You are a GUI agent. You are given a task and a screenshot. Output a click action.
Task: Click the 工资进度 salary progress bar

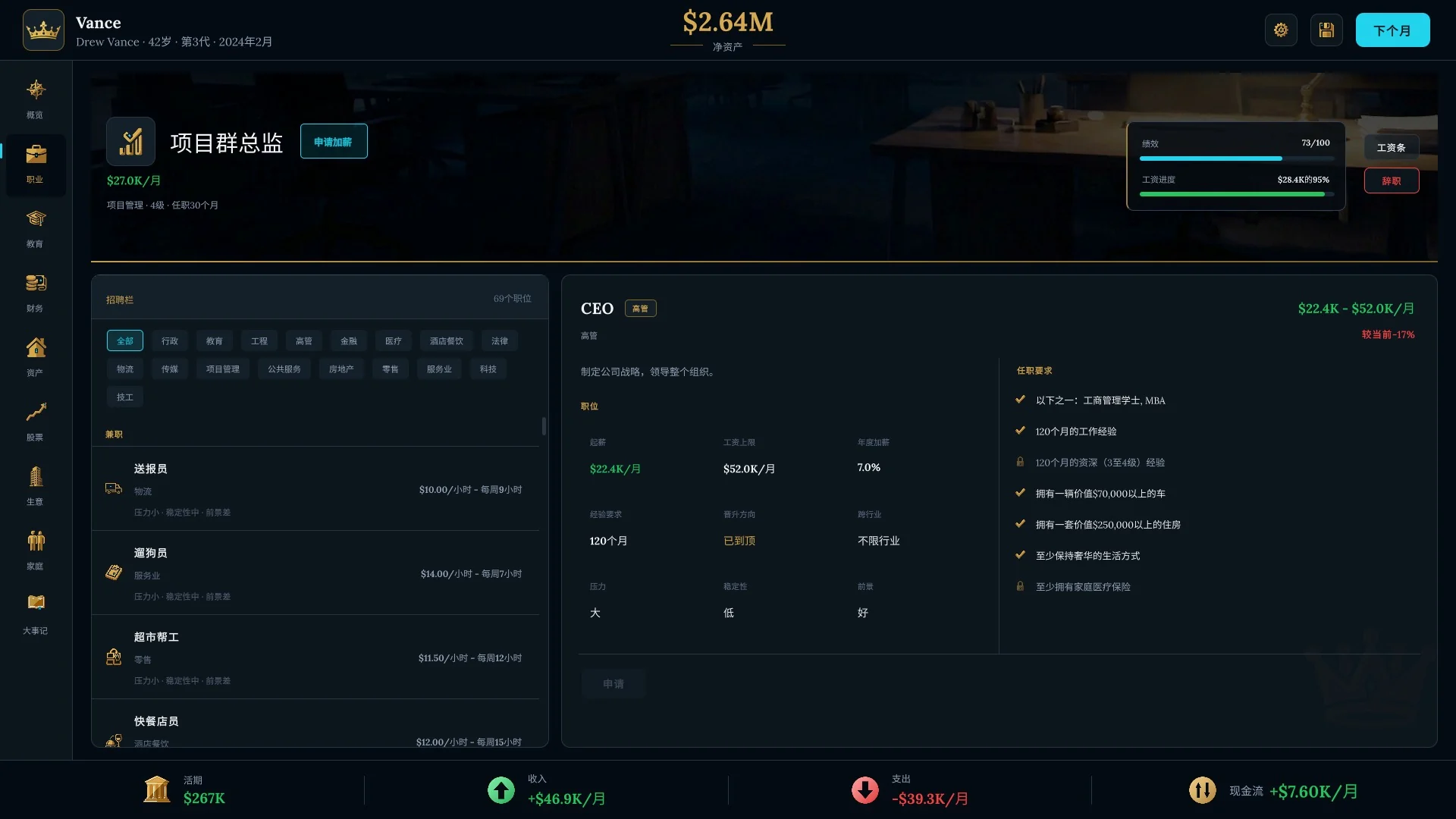click(x=1237, y=194)
